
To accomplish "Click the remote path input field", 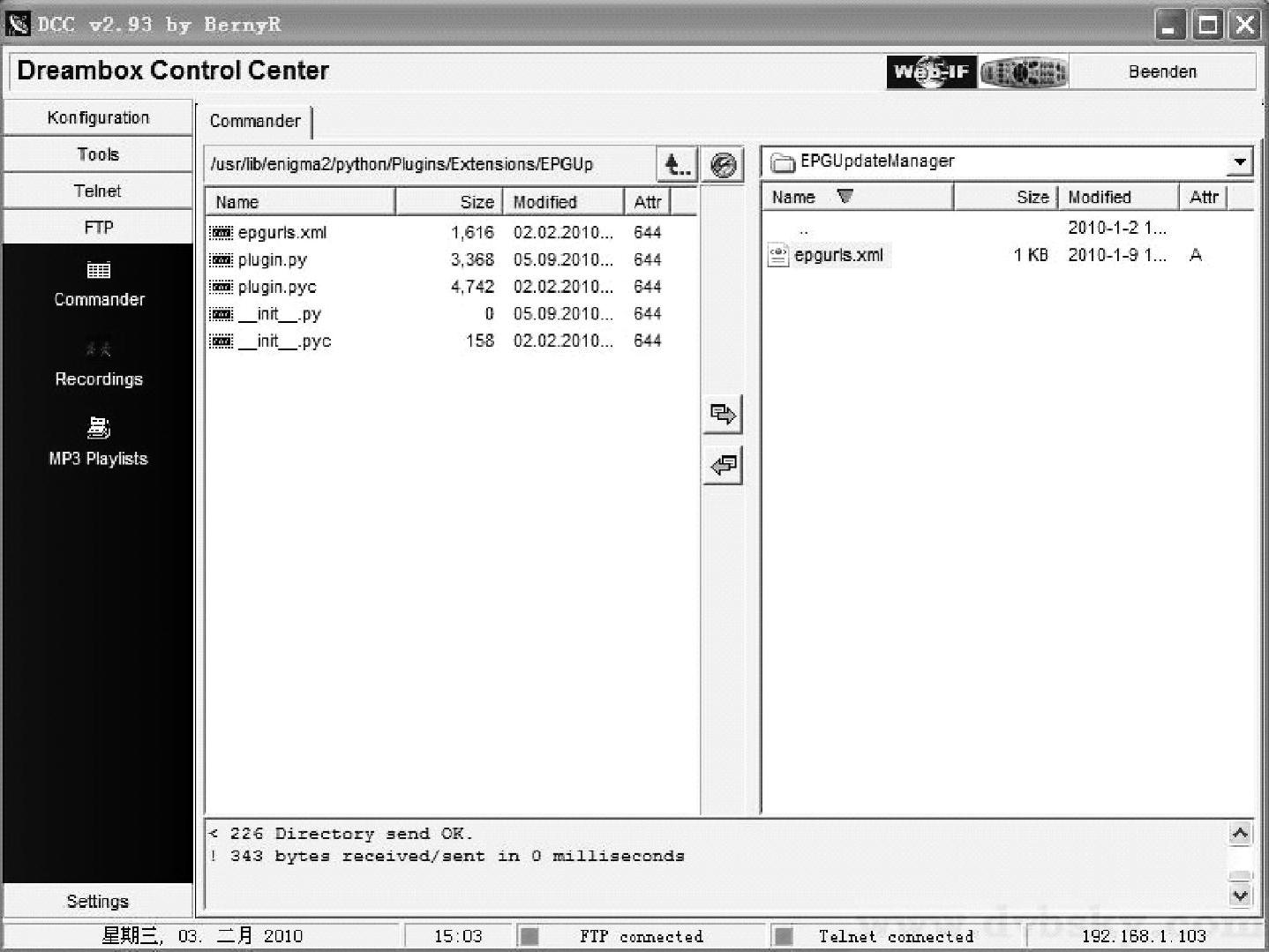I will [x=430, y=164].
